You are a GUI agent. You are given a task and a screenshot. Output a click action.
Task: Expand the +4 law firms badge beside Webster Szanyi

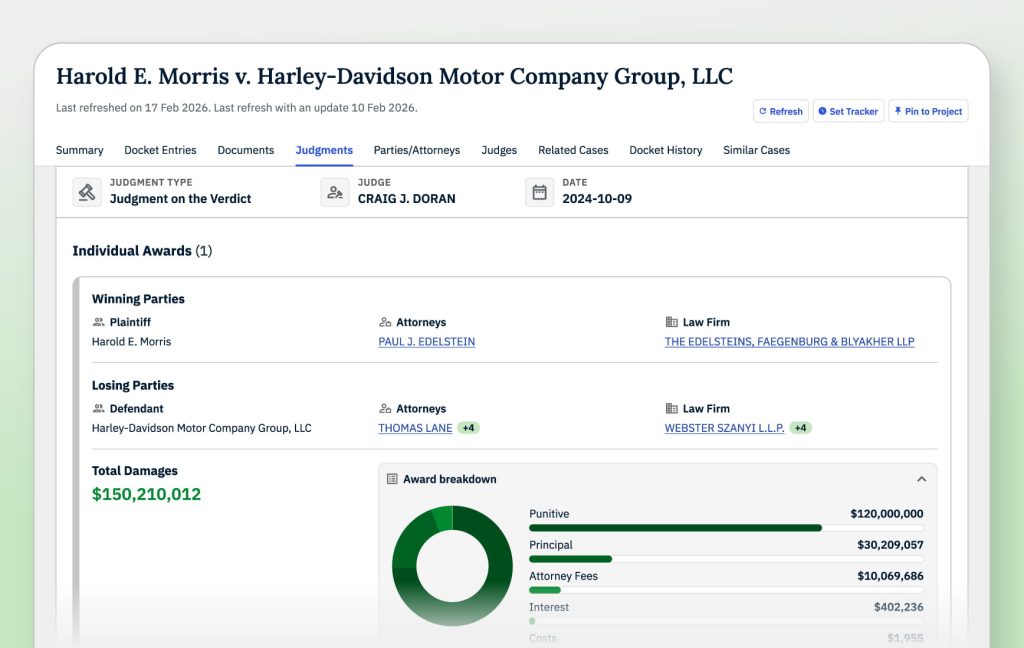pyautogui.click(x=799, y=428)
